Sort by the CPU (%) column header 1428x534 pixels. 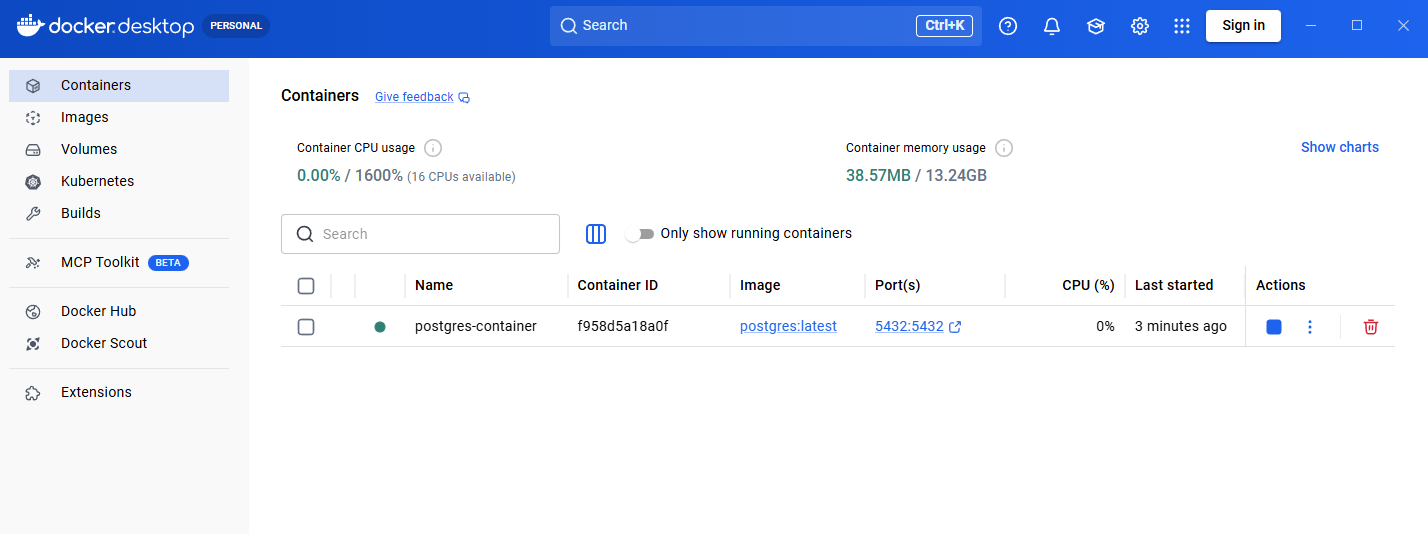click(x=1088, y=285)
